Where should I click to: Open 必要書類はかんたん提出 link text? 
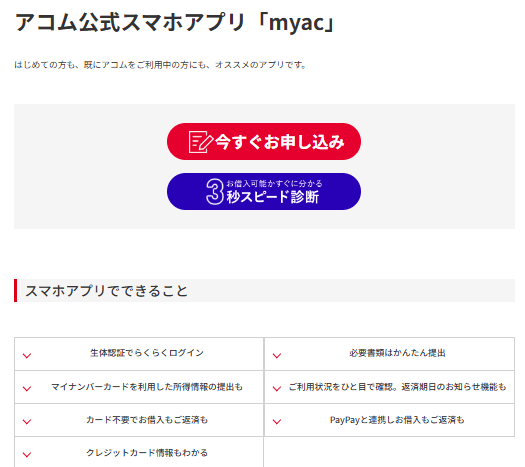pyautogui.click(x=397, y=353)
